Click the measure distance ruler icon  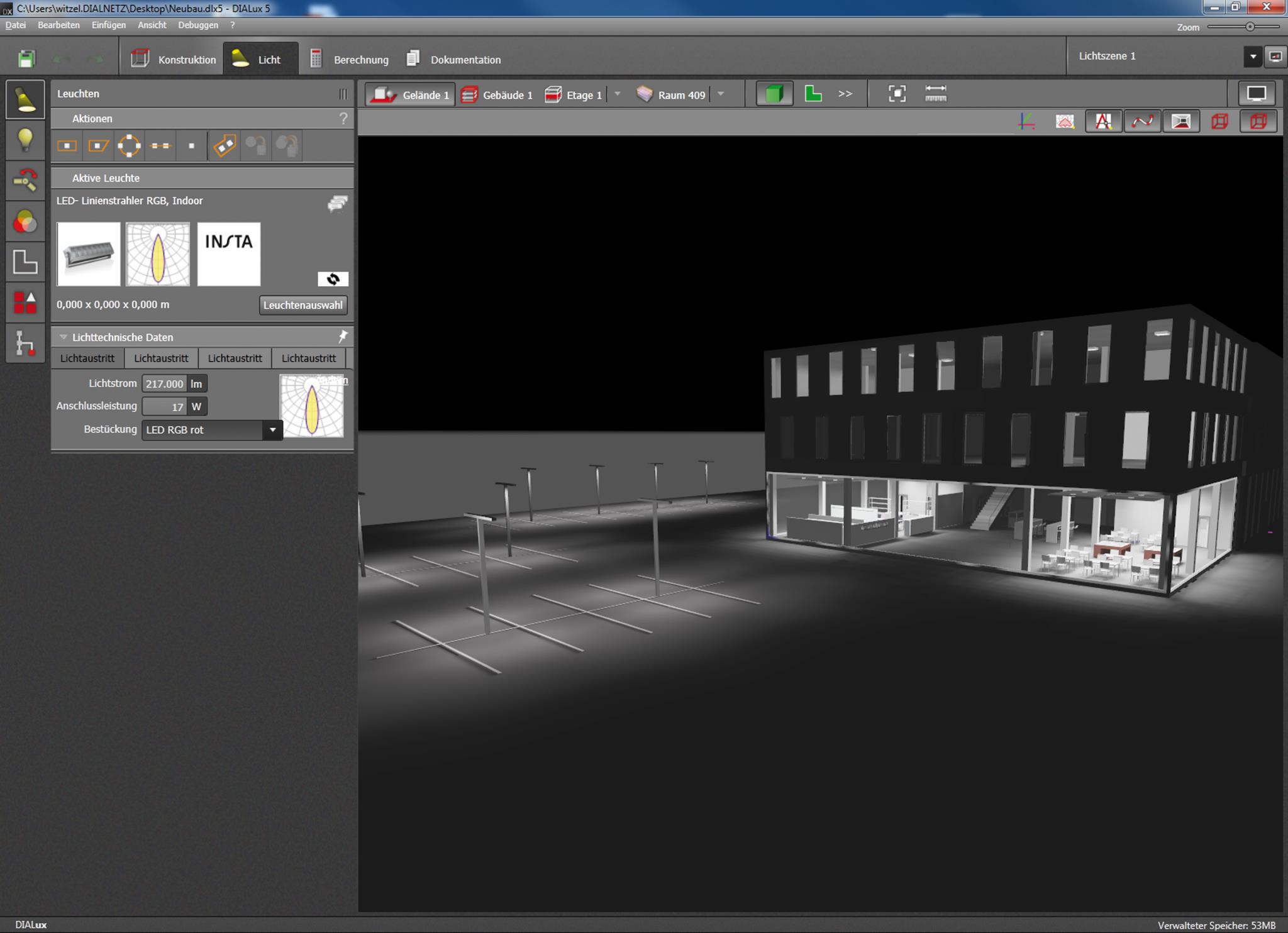click(x=936, y=94)
